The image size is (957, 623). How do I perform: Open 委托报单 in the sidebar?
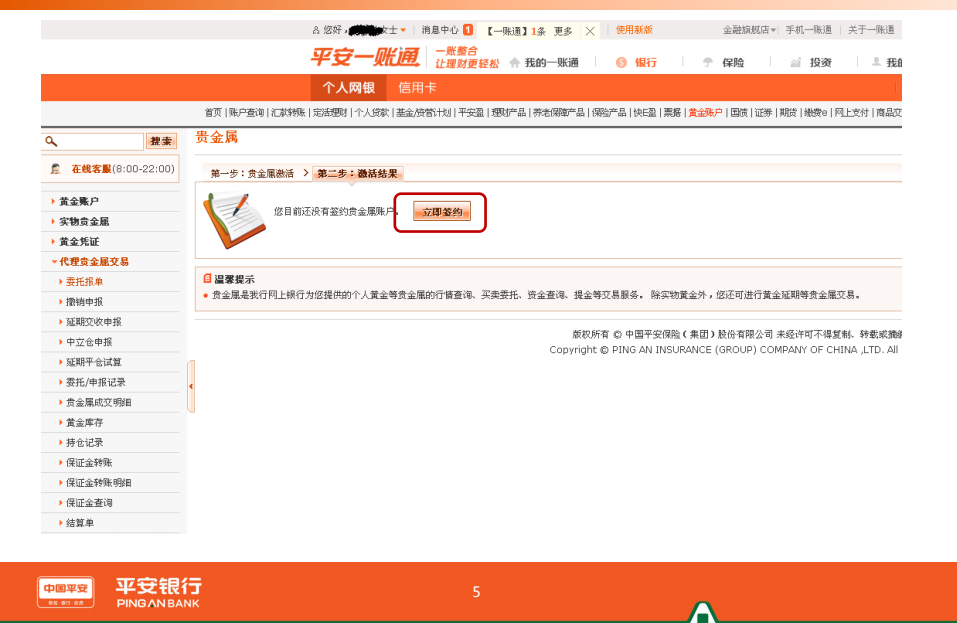(84, 282)
